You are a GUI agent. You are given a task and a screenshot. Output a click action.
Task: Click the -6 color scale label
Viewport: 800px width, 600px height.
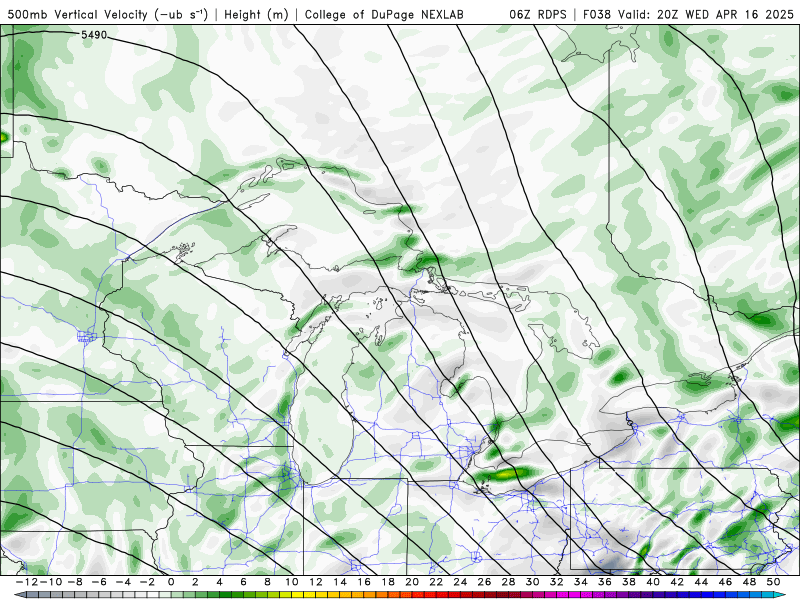[x=99, y=582]
